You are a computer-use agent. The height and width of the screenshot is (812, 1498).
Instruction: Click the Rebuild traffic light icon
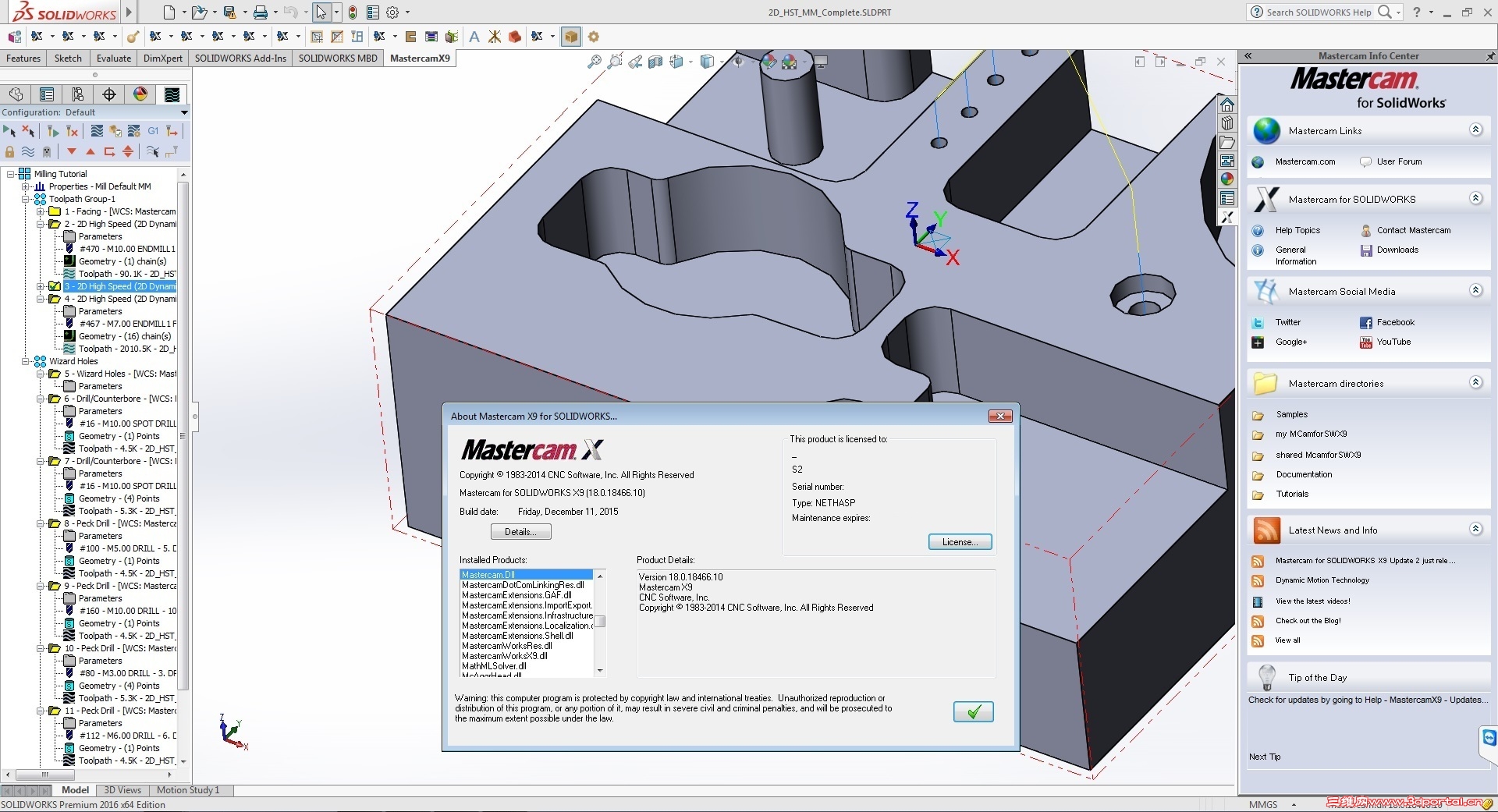353,12
